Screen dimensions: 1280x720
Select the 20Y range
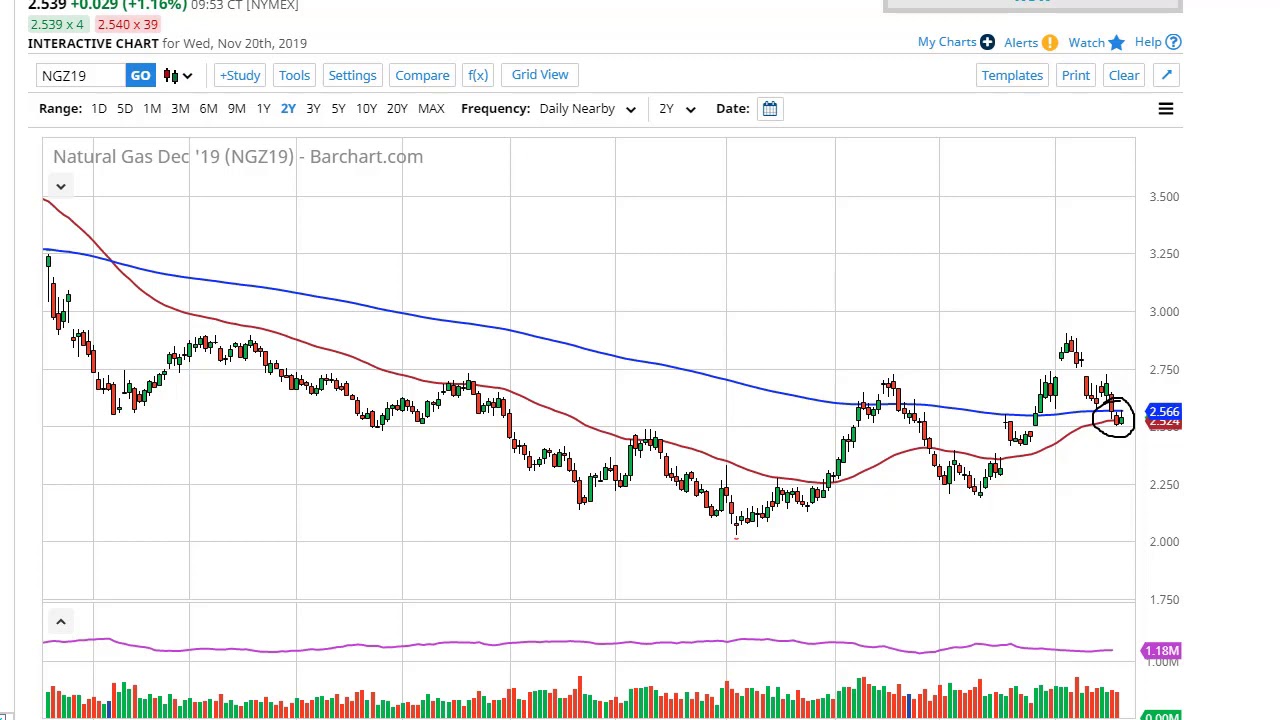pyautogui.click(x=397, y=108)
